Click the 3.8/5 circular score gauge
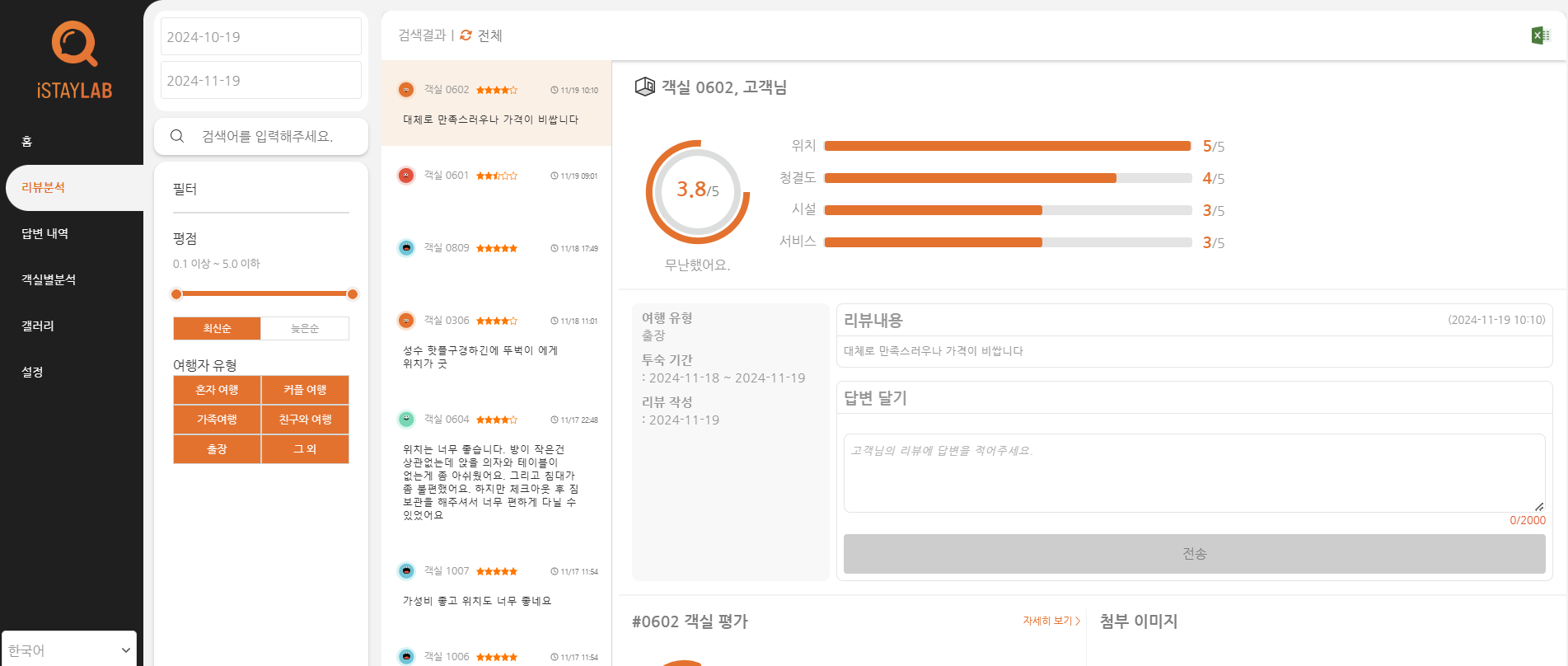Image resolution: width=1568 pixels, height=666 pixels. pyautogui.click(x=698, y=191)
